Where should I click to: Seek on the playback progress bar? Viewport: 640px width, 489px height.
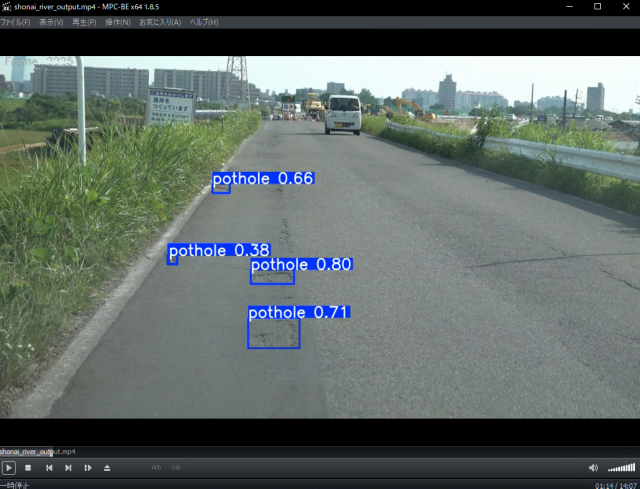320,452
